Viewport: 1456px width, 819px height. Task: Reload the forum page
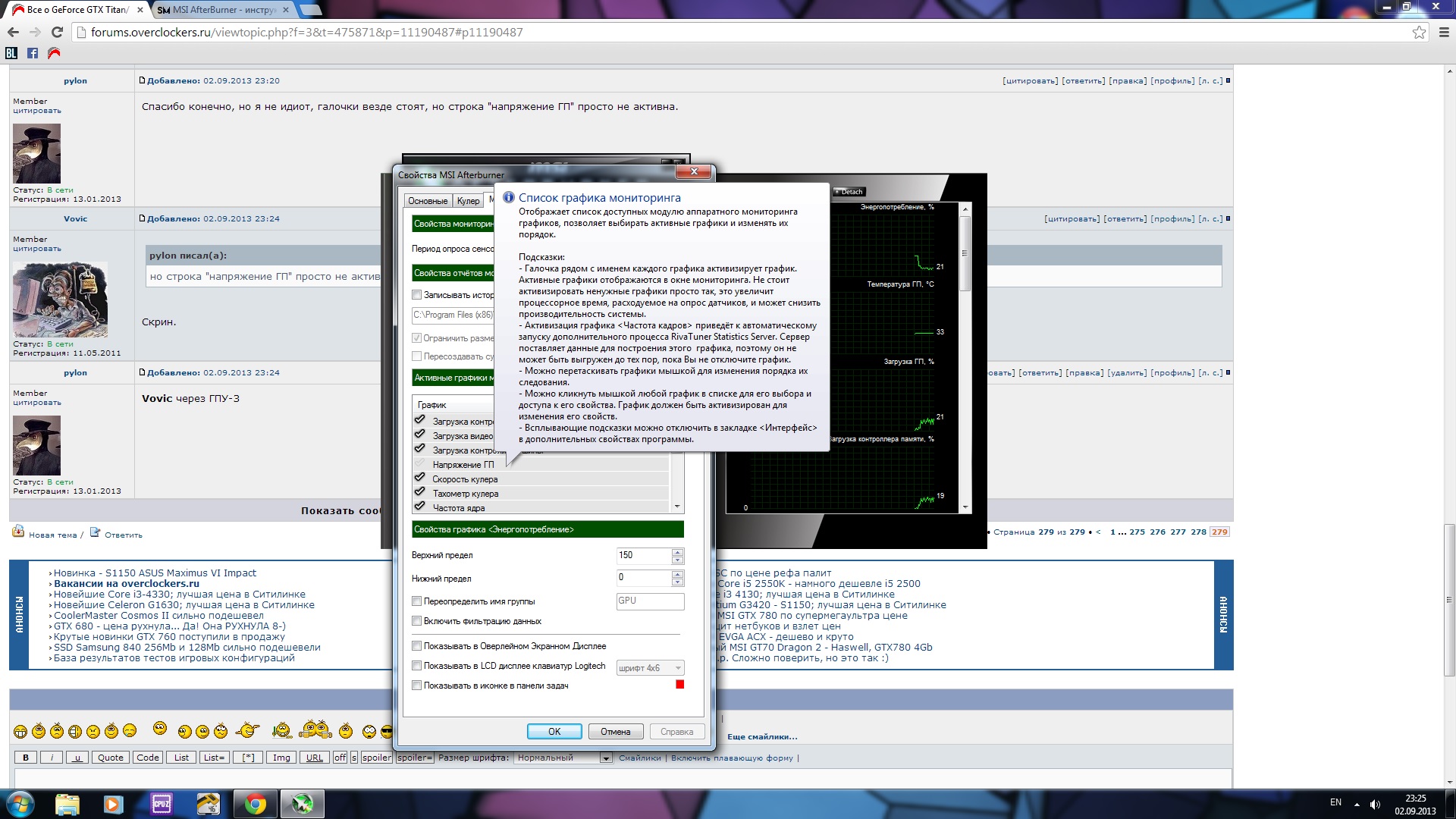pyautogui.click(x=57, y=32)
